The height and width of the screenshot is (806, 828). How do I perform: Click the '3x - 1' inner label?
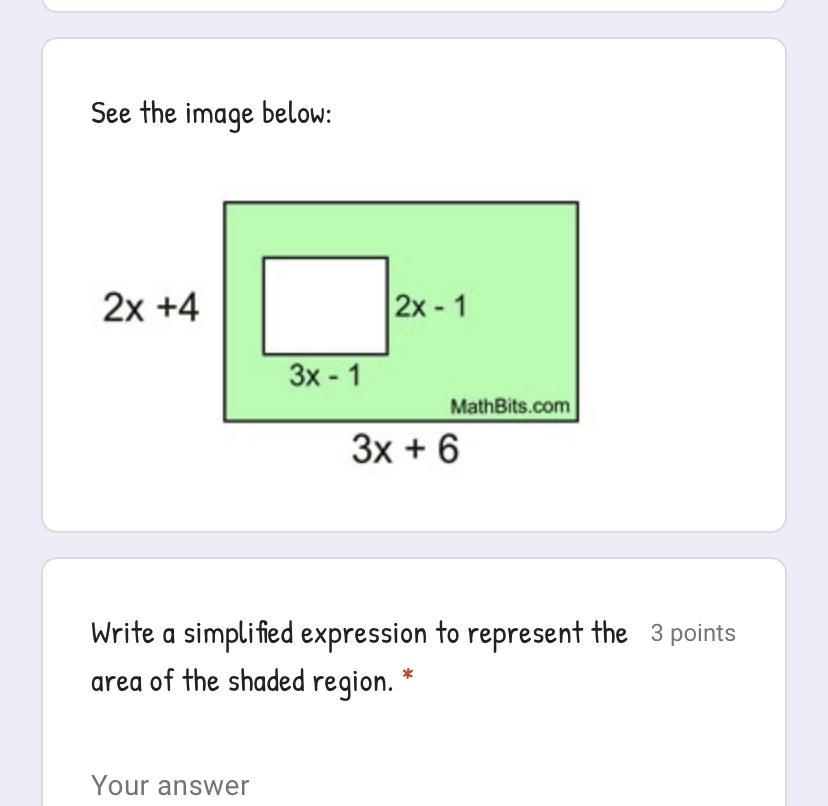click(x=325, y=375)
